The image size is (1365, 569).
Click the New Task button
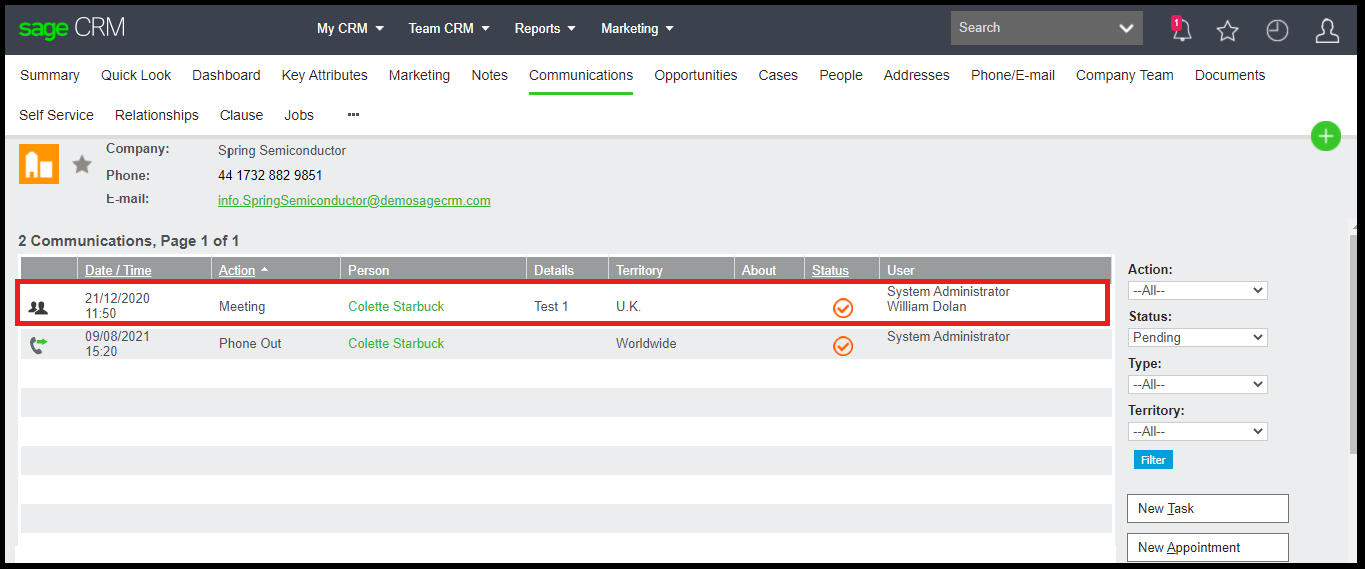click(1208, 508)
